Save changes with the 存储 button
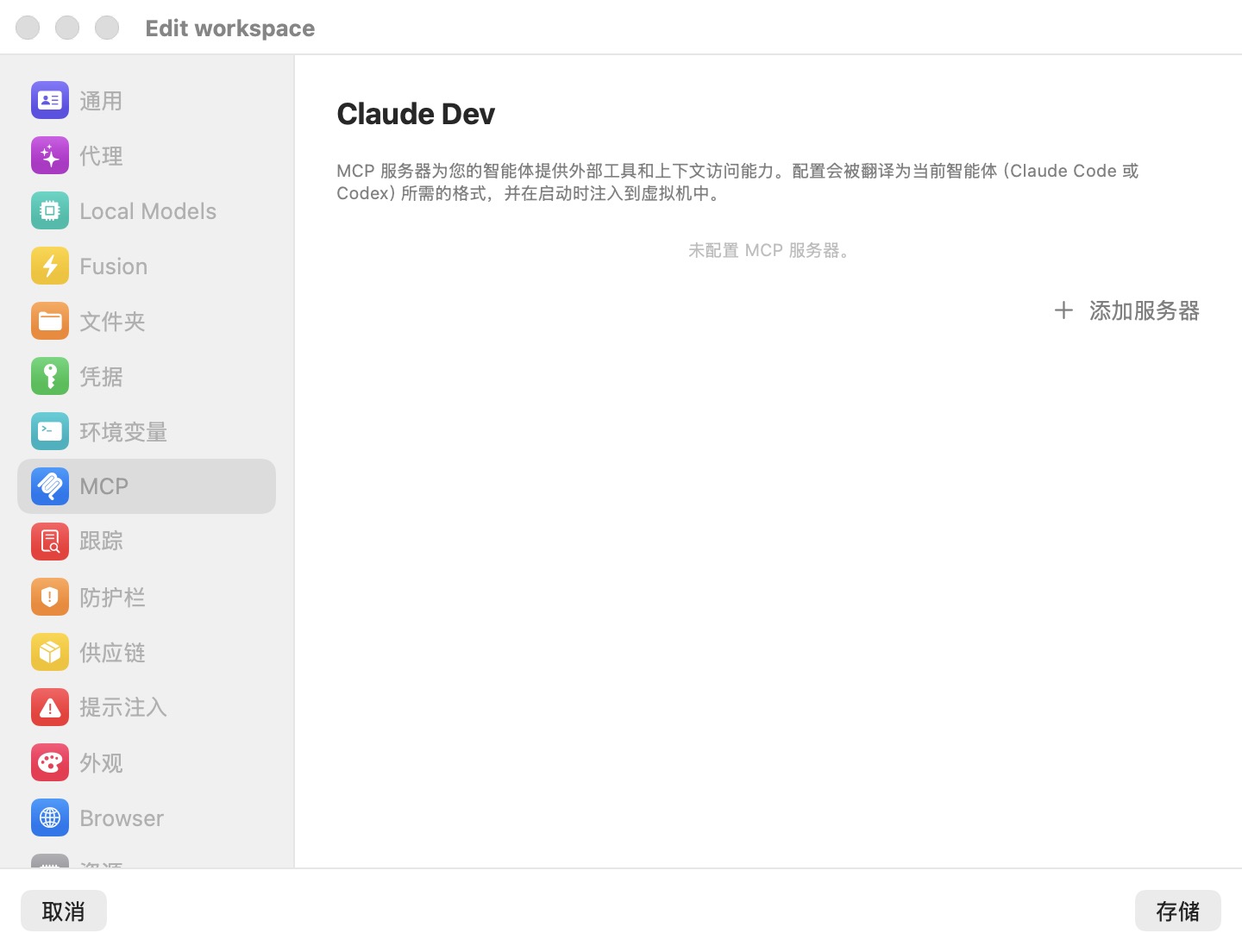This screenshot has height=952, width=1242. click(x=1178, y=911)
